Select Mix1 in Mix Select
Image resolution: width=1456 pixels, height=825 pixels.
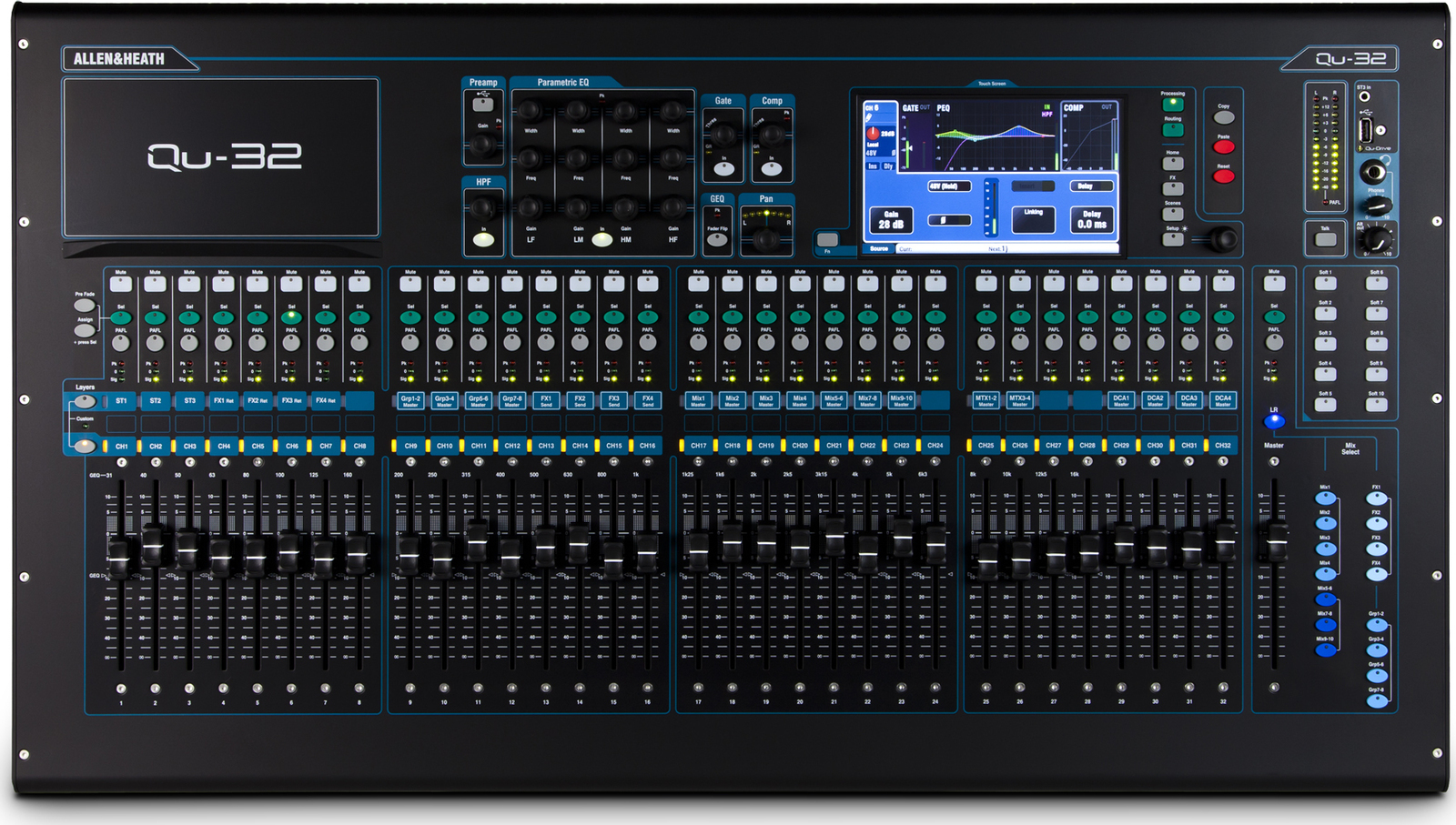(x=1326, y=498)
